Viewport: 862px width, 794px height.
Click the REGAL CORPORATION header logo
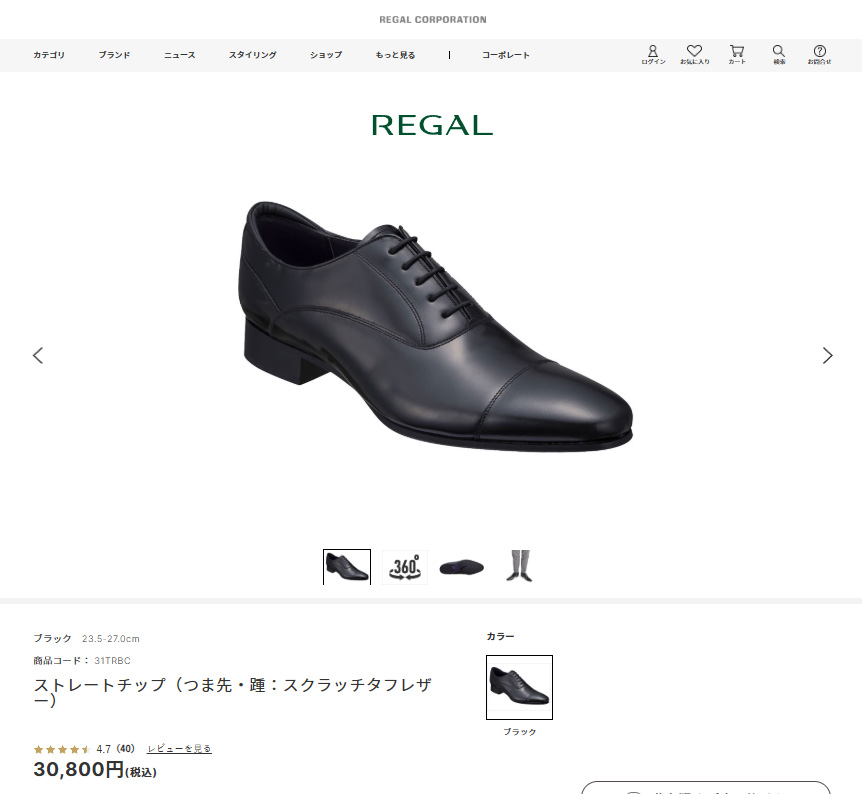tap(433, 20)
